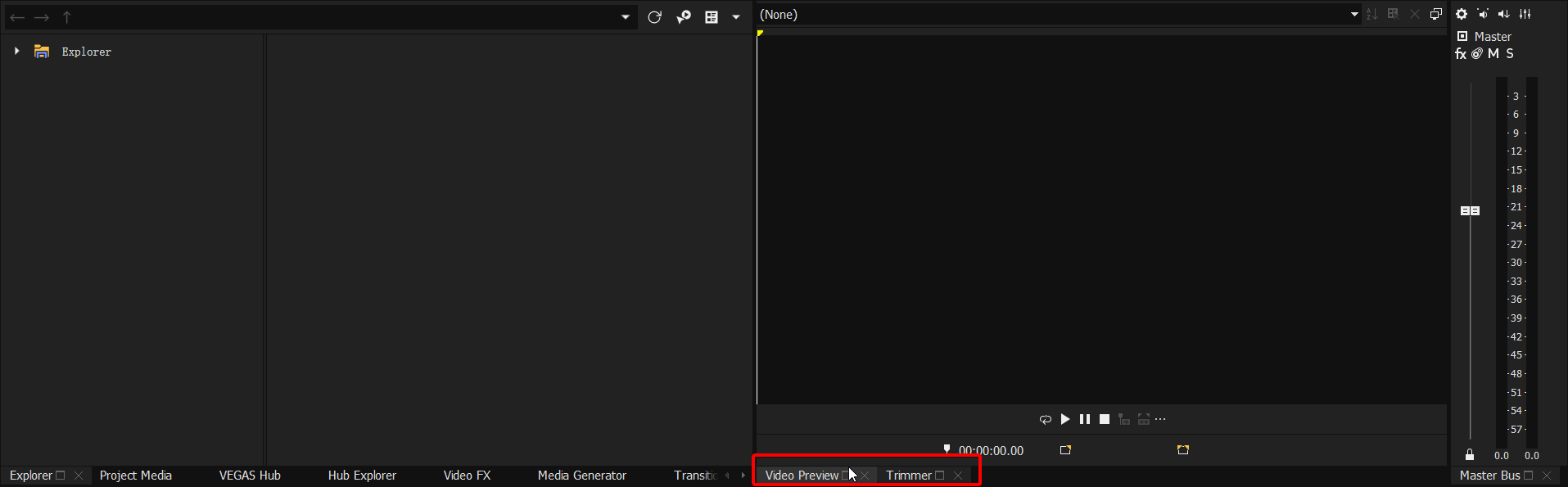Click the Dim Output icon

pos(1504,14)
